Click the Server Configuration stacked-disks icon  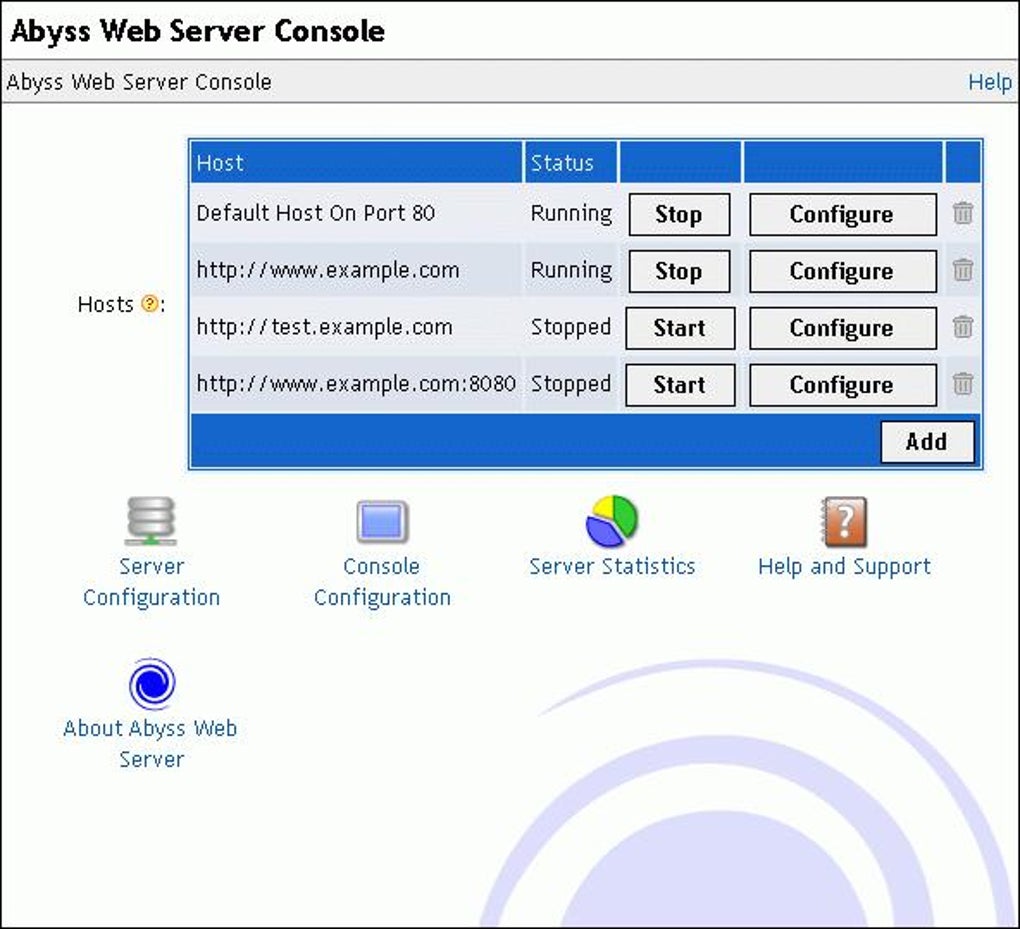tap(151, 521)
